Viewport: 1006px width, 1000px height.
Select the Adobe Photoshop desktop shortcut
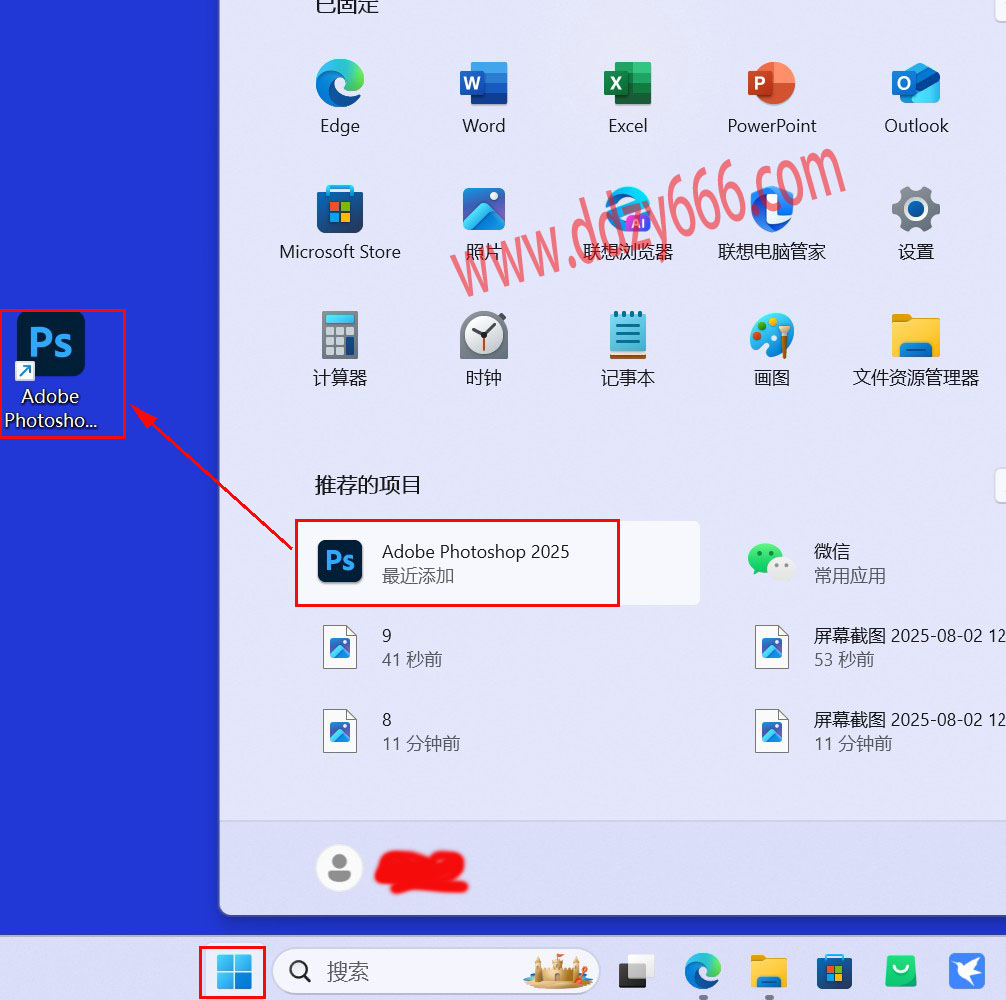[51, 371]
